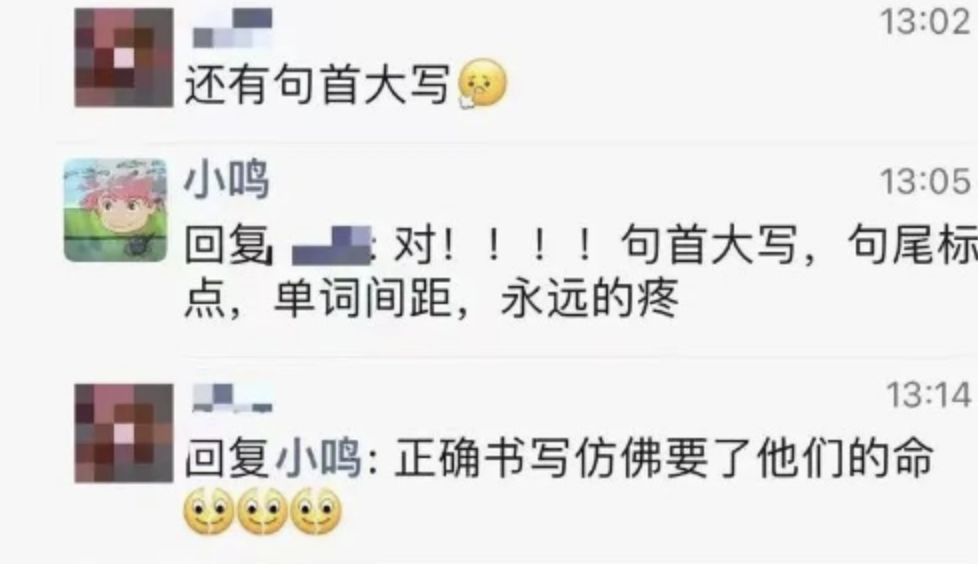Tap the middle smiley emoji in the last message
This screenshot has height=564, width=978.
tap(263, 512)
